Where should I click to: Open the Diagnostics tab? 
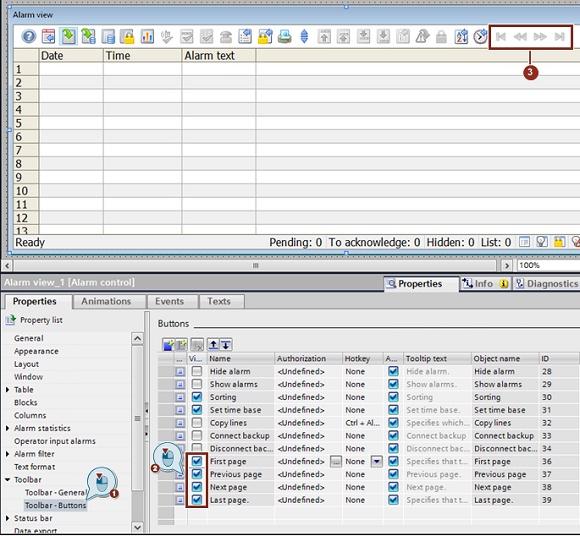click(x=547, y=284)
